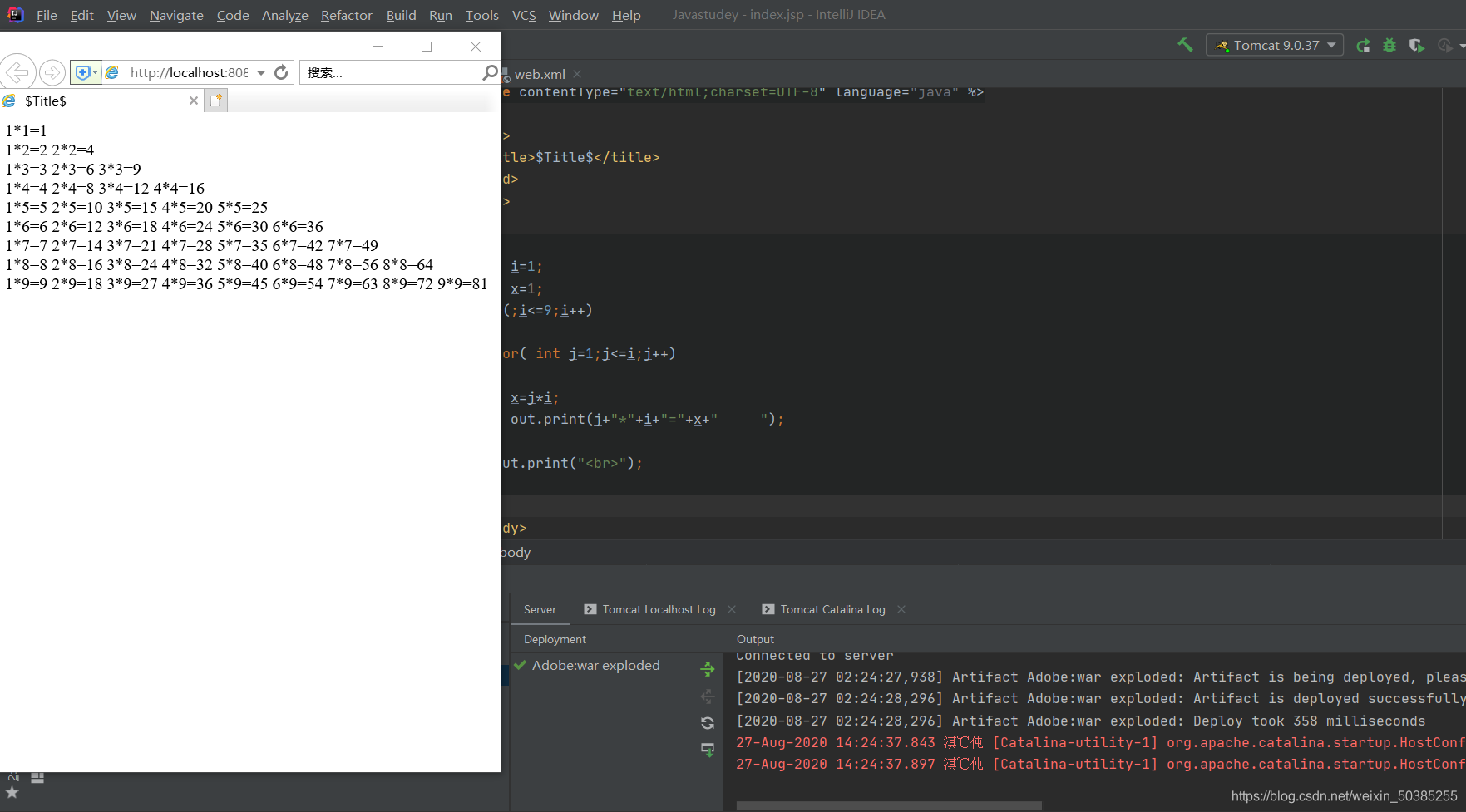Click the rerun Tomcat server icon
Screen dimensions: 1466x812
(1363, 46)
